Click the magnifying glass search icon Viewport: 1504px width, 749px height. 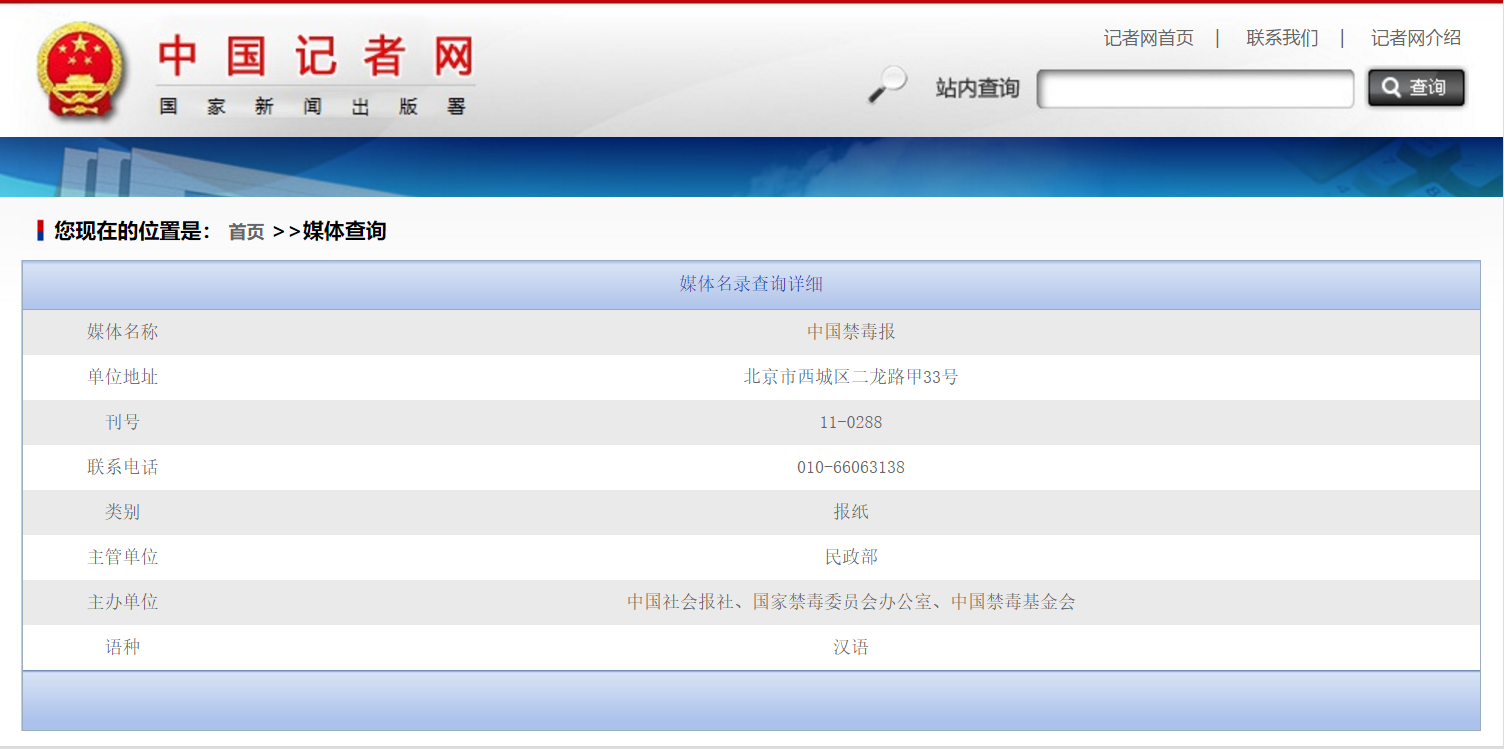(886, 85)
